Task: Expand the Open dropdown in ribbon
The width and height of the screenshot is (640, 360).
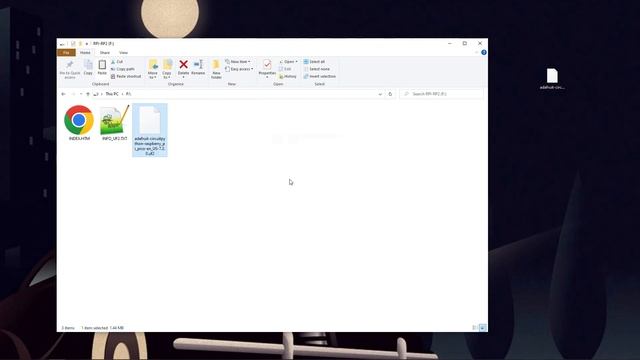Action: pyautogui.click(x=288, y=62)
